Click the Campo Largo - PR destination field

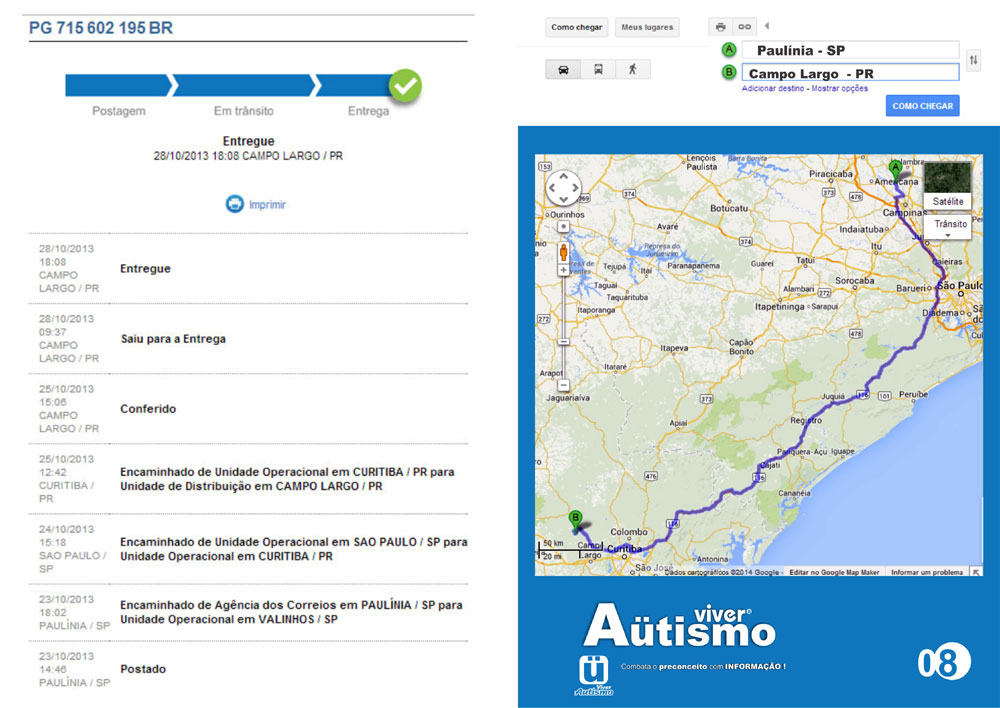pos(850,73)
